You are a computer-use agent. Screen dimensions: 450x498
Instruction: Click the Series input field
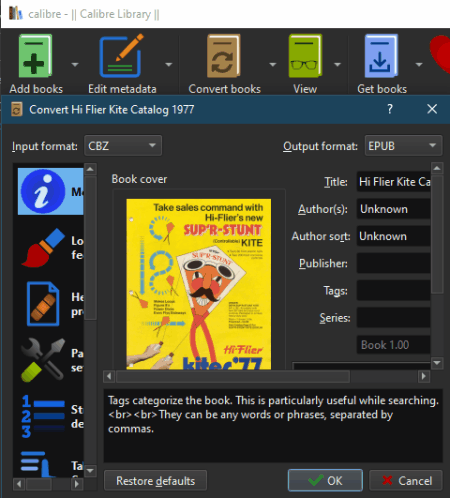pyautogui.click(x=394, y=318)
